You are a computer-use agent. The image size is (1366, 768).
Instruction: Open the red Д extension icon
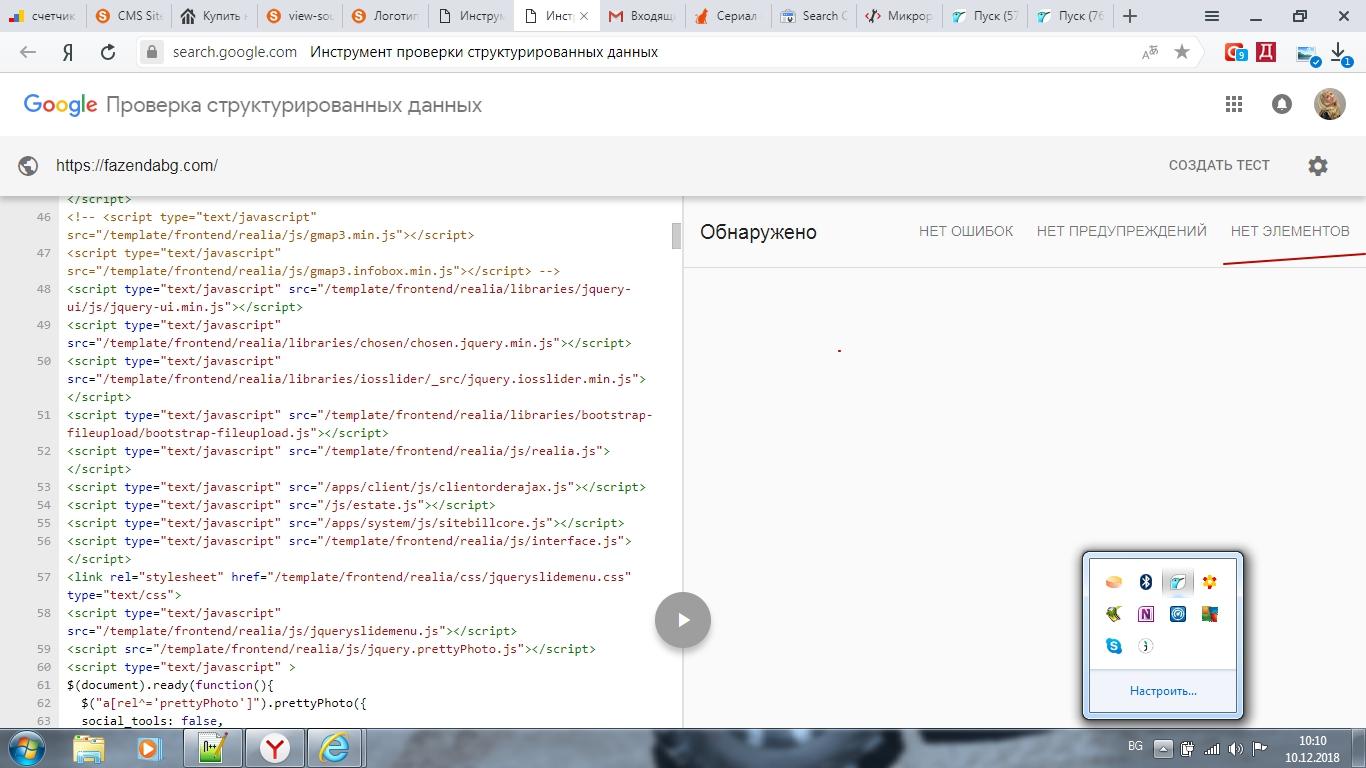click(x=1266, y=52)
